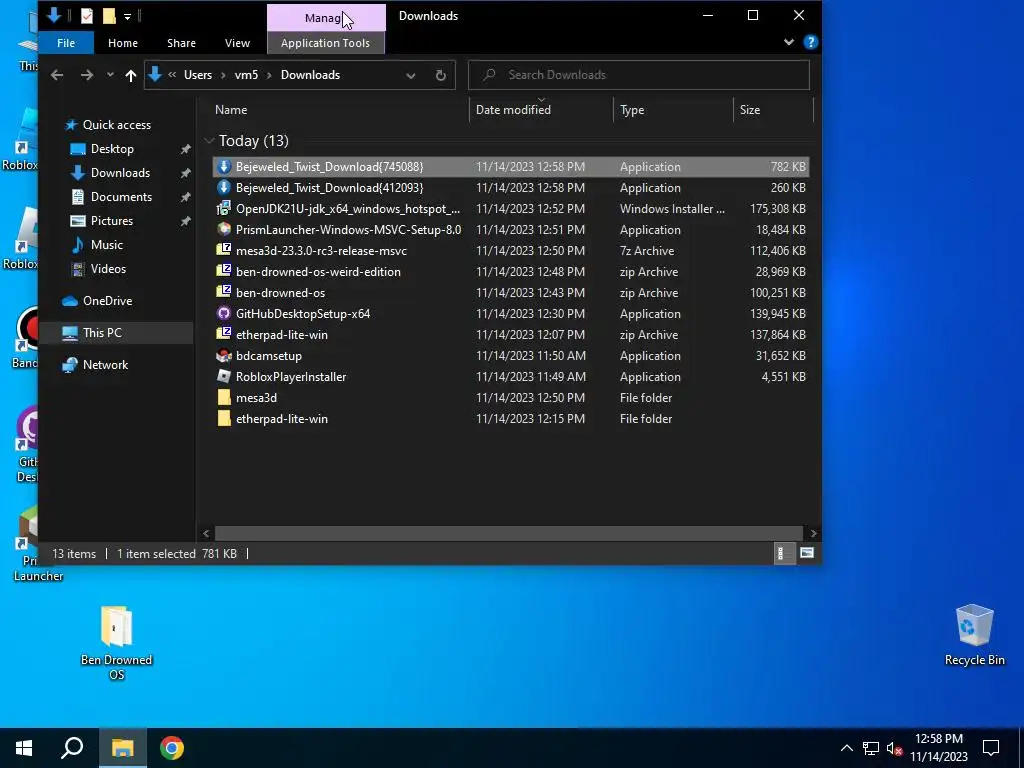Click the ben-drowned-os-weird-edition zip icon
This screenshot has width=1024, height=768.
pyautogui.click(x=224, y=271)
